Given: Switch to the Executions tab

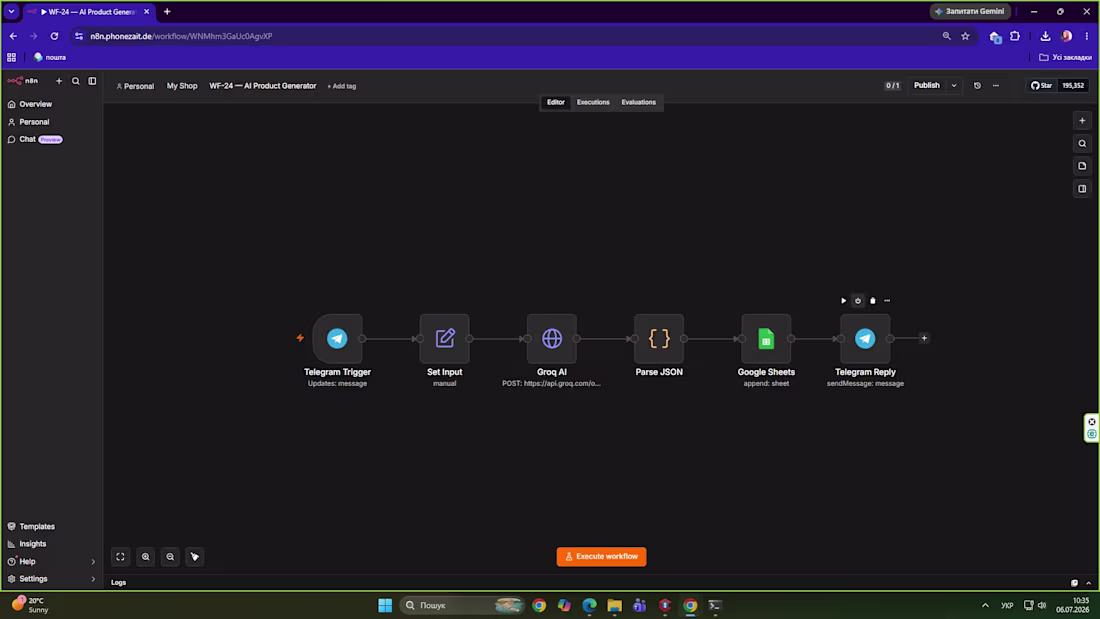Looking at the screenshot, I should [593, 102].
